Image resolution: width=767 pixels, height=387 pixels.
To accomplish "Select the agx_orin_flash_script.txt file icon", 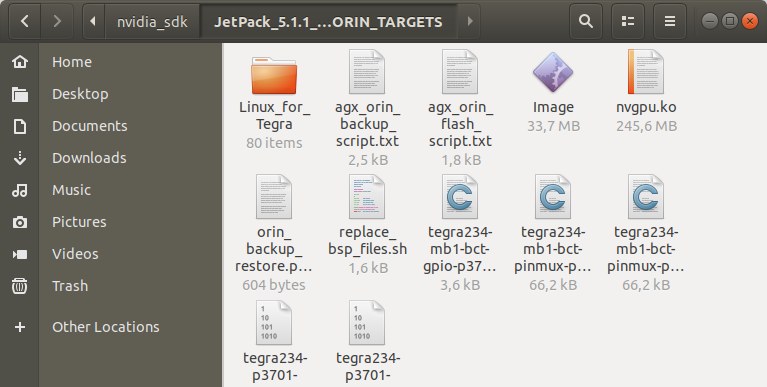I will coord(460,71).
